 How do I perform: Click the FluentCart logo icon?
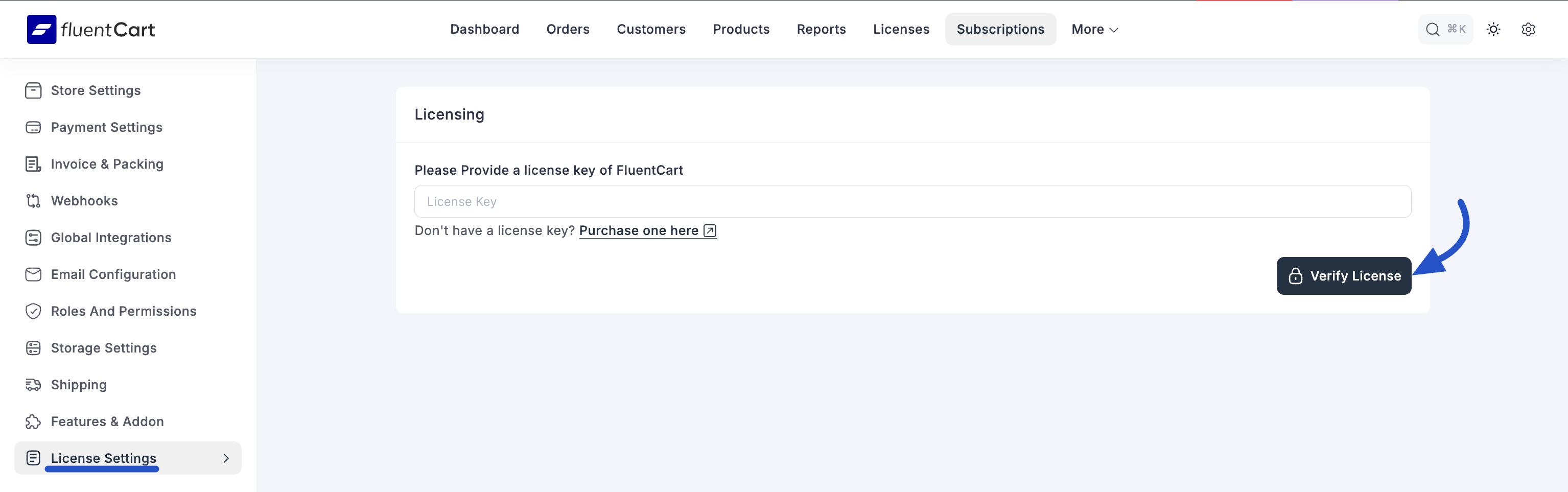point(41,29)
